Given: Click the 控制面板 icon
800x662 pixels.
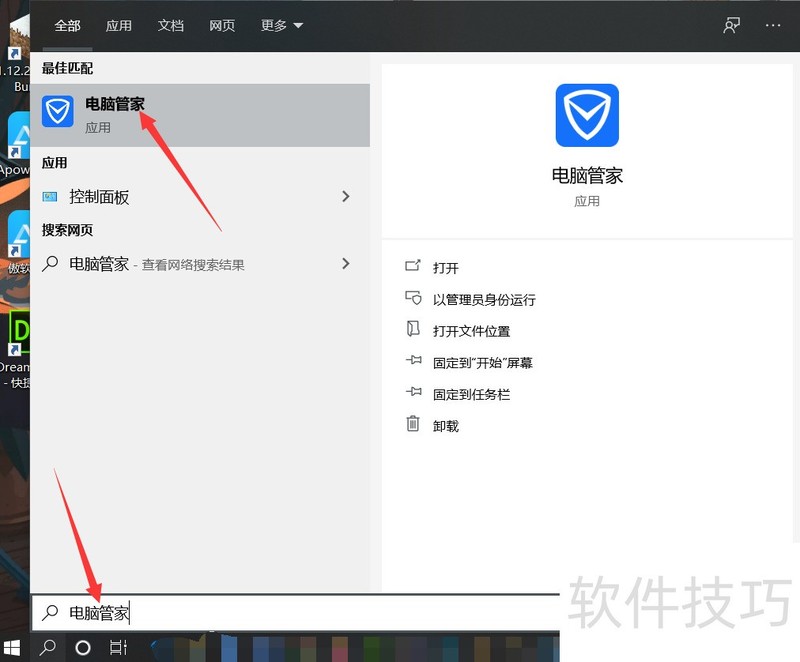Looking at the screenshot, I should [x=50, y=197].
